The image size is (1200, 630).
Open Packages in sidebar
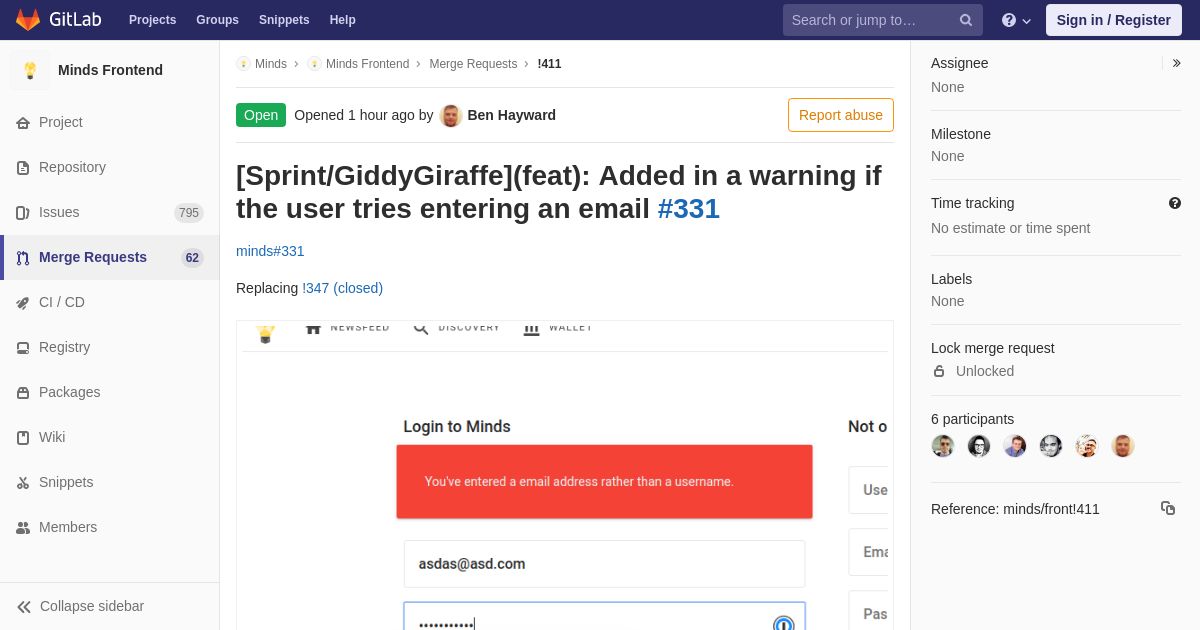[110, 392]
